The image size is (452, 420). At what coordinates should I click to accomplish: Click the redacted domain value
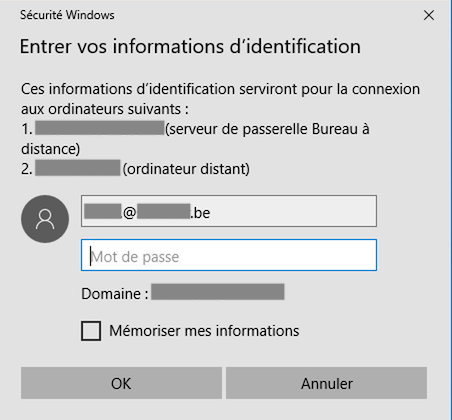click(x=218, y=292)
